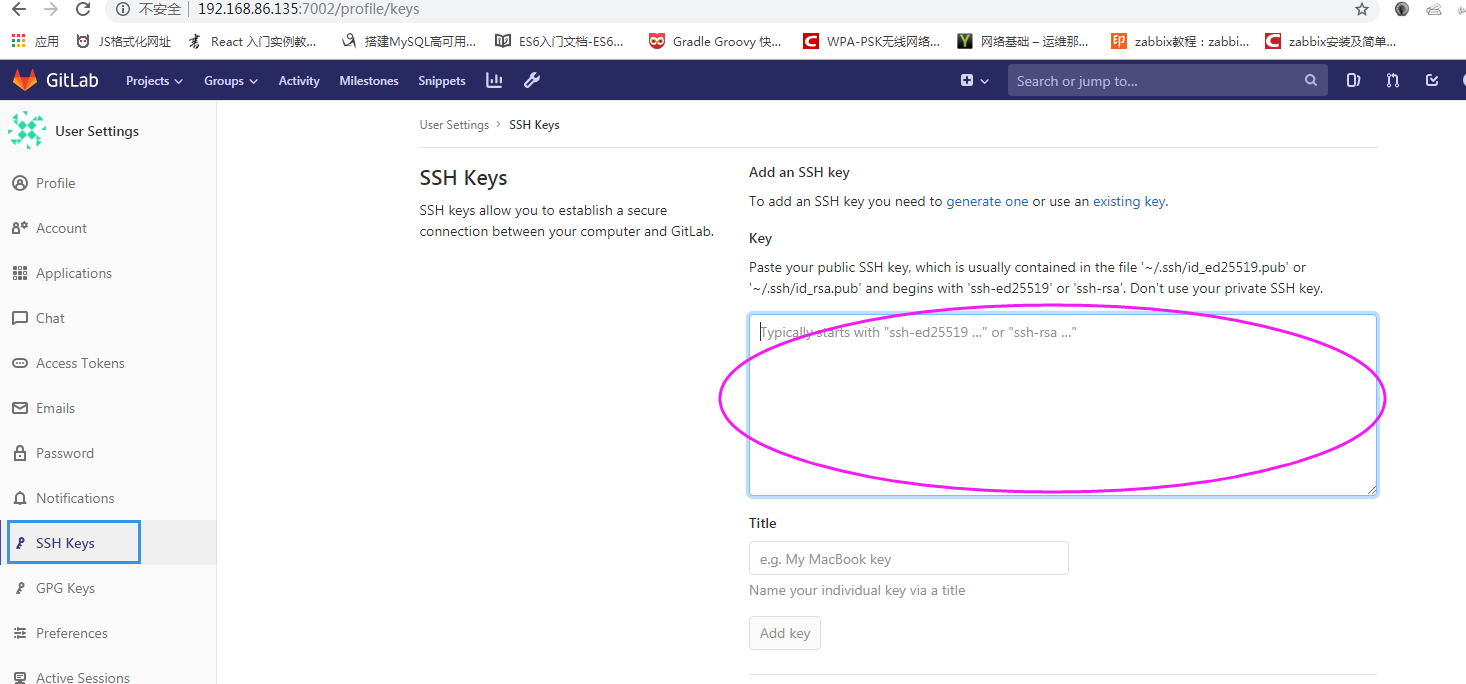The height and width of the screenshot is (684, 1466).
Task: Open the Admin Area wrench icon
Action: (531, 80)
